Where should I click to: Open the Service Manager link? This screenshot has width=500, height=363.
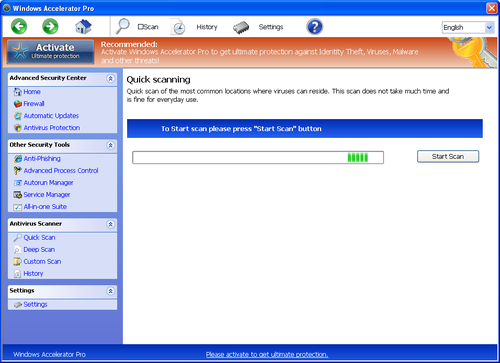click(x=47, y=195)
